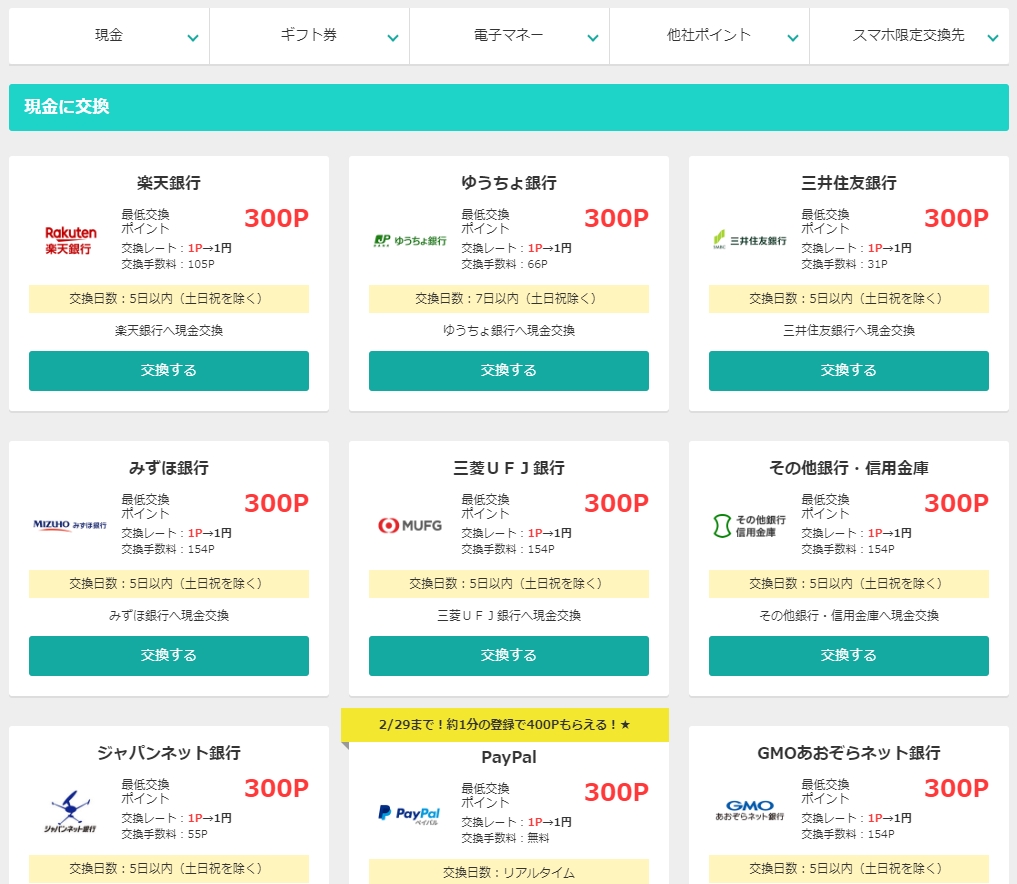This screenshot has width=1017, height=884.
Task: Click the MUFG logo icon
Action: [409, 525]
